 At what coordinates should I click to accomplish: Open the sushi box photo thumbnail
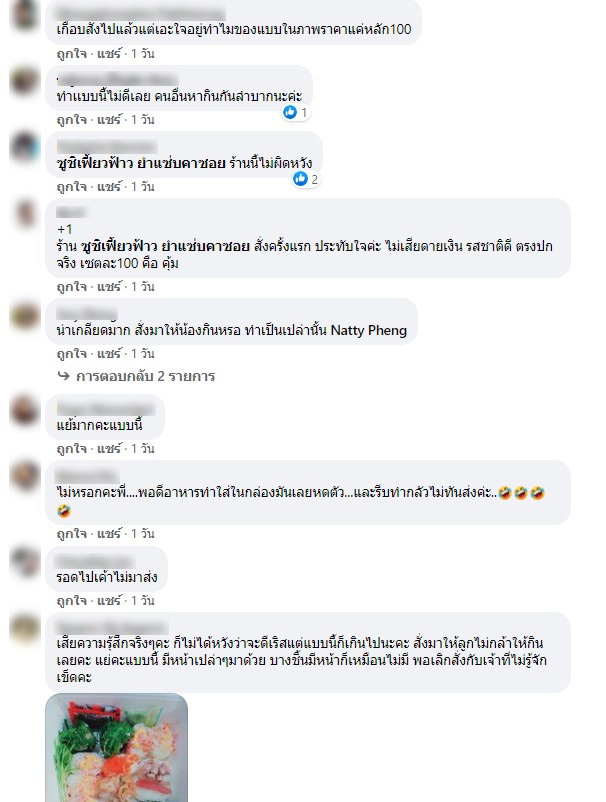tap(117, 748)
